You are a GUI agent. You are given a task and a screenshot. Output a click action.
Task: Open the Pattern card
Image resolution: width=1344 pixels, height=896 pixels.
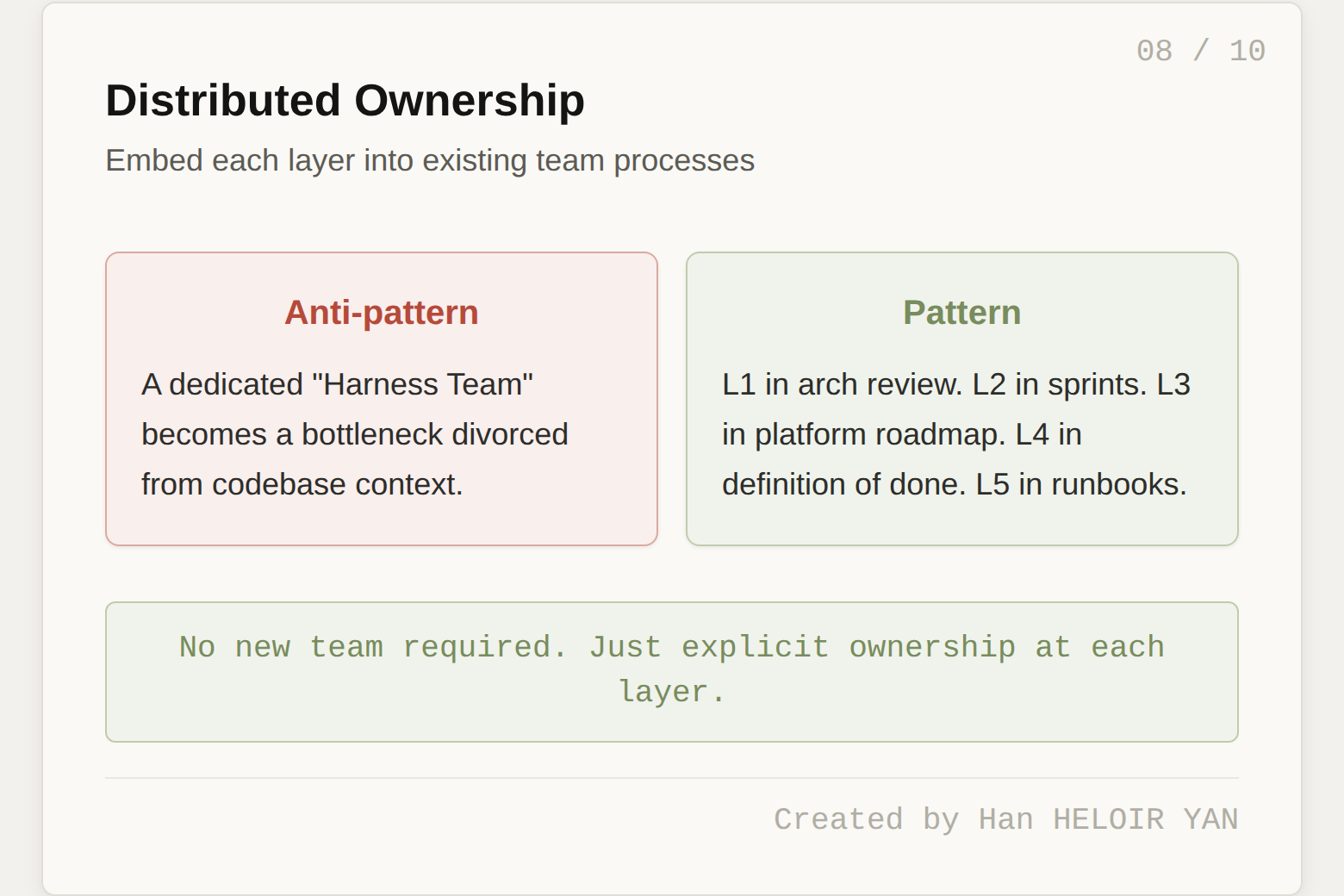pos(961,396)
